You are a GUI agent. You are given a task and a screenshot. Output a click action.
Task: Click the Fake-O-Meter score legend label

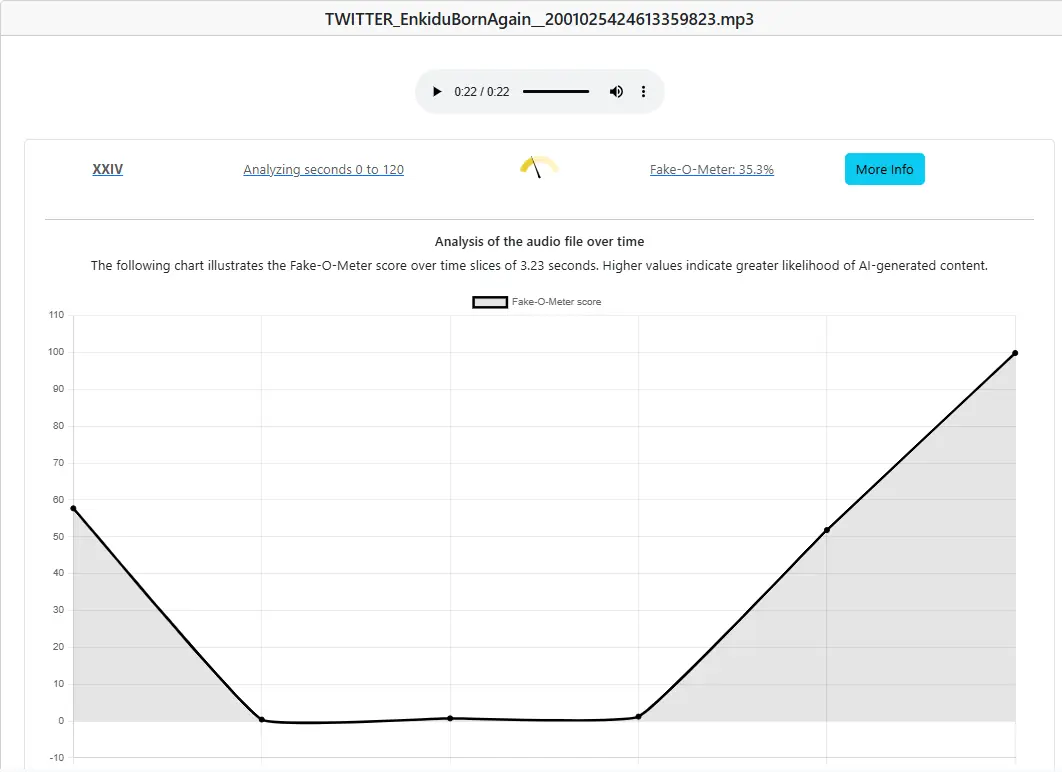[556, 302]
